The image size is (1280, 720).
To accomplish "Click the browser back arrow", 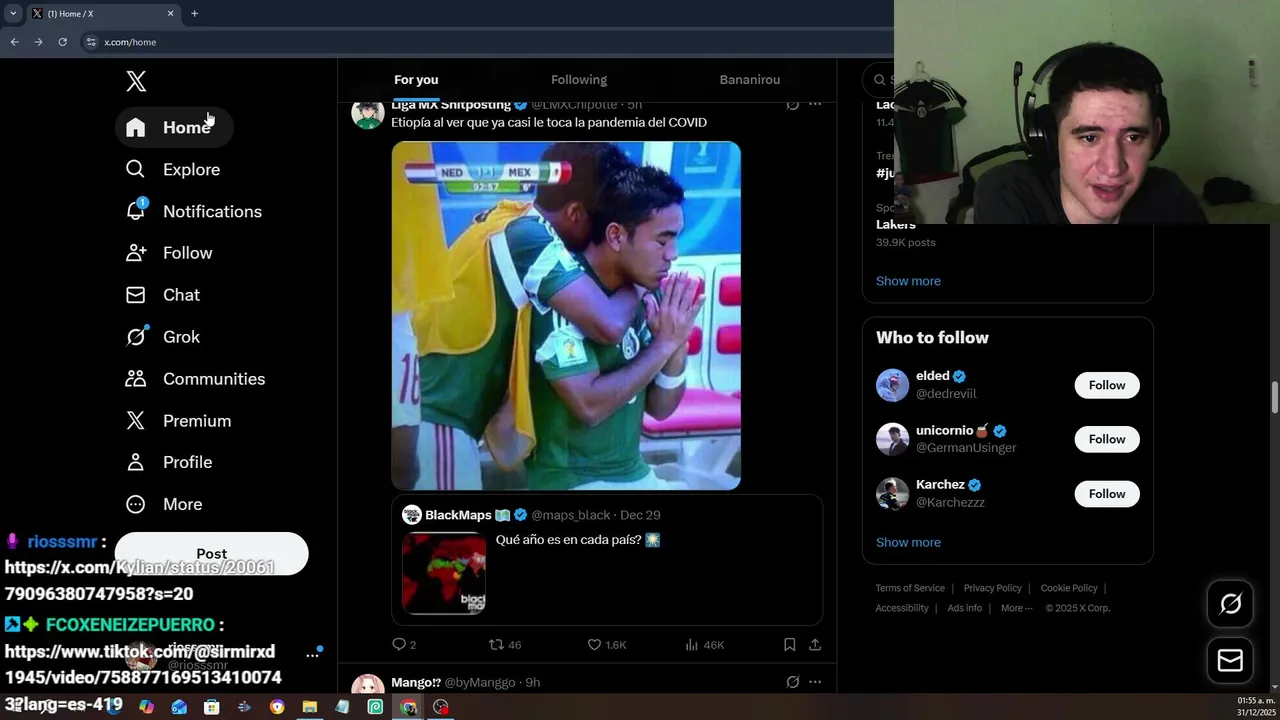I will coord(14,42).
